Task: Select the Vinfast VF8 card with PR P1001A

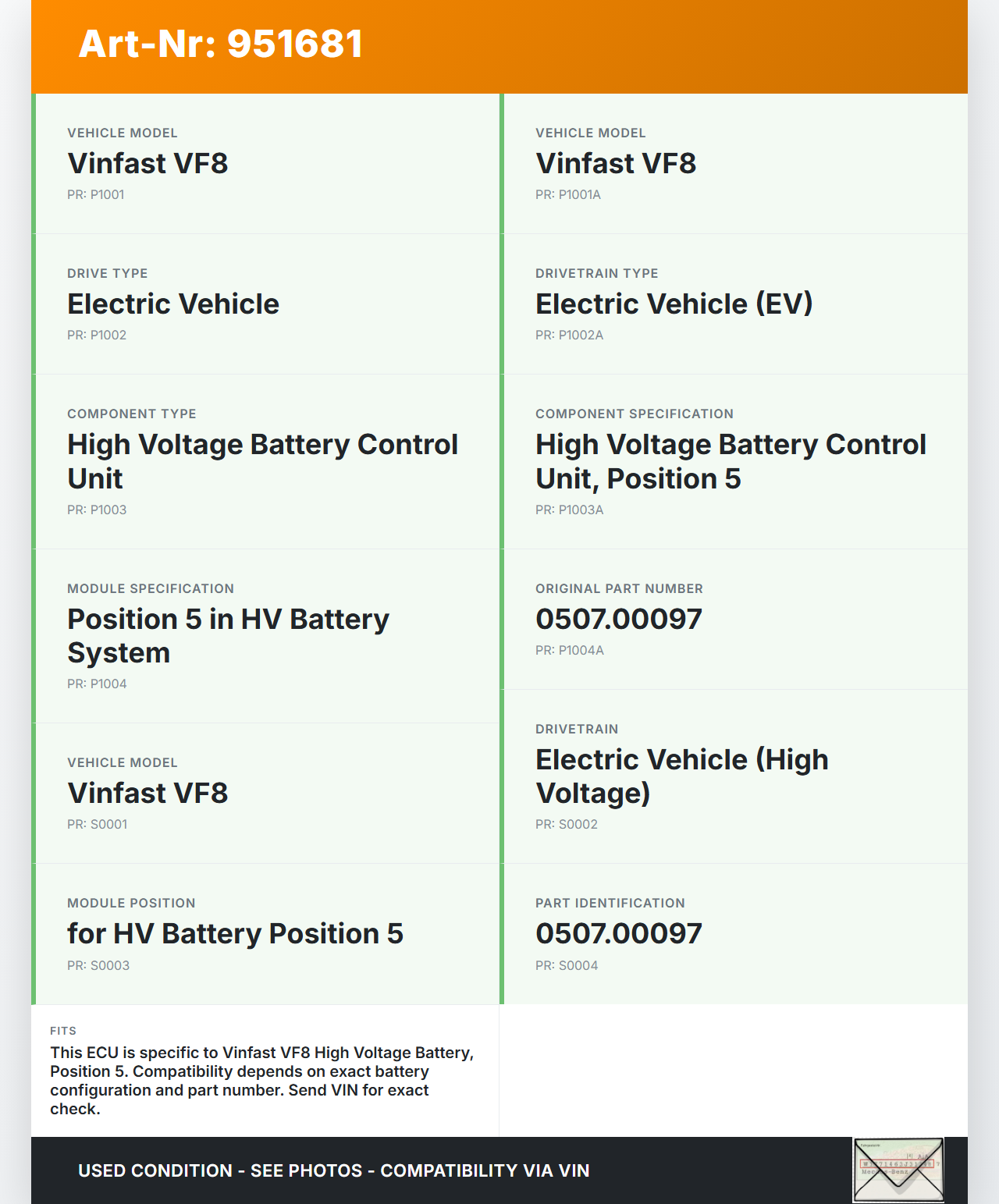Action: (734, 164)
